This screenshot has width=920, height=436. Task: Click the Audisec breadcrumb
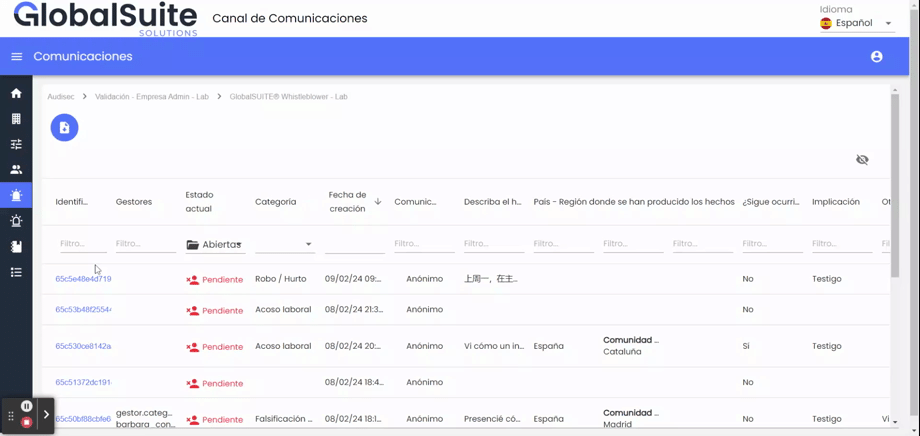pos(61,97)
